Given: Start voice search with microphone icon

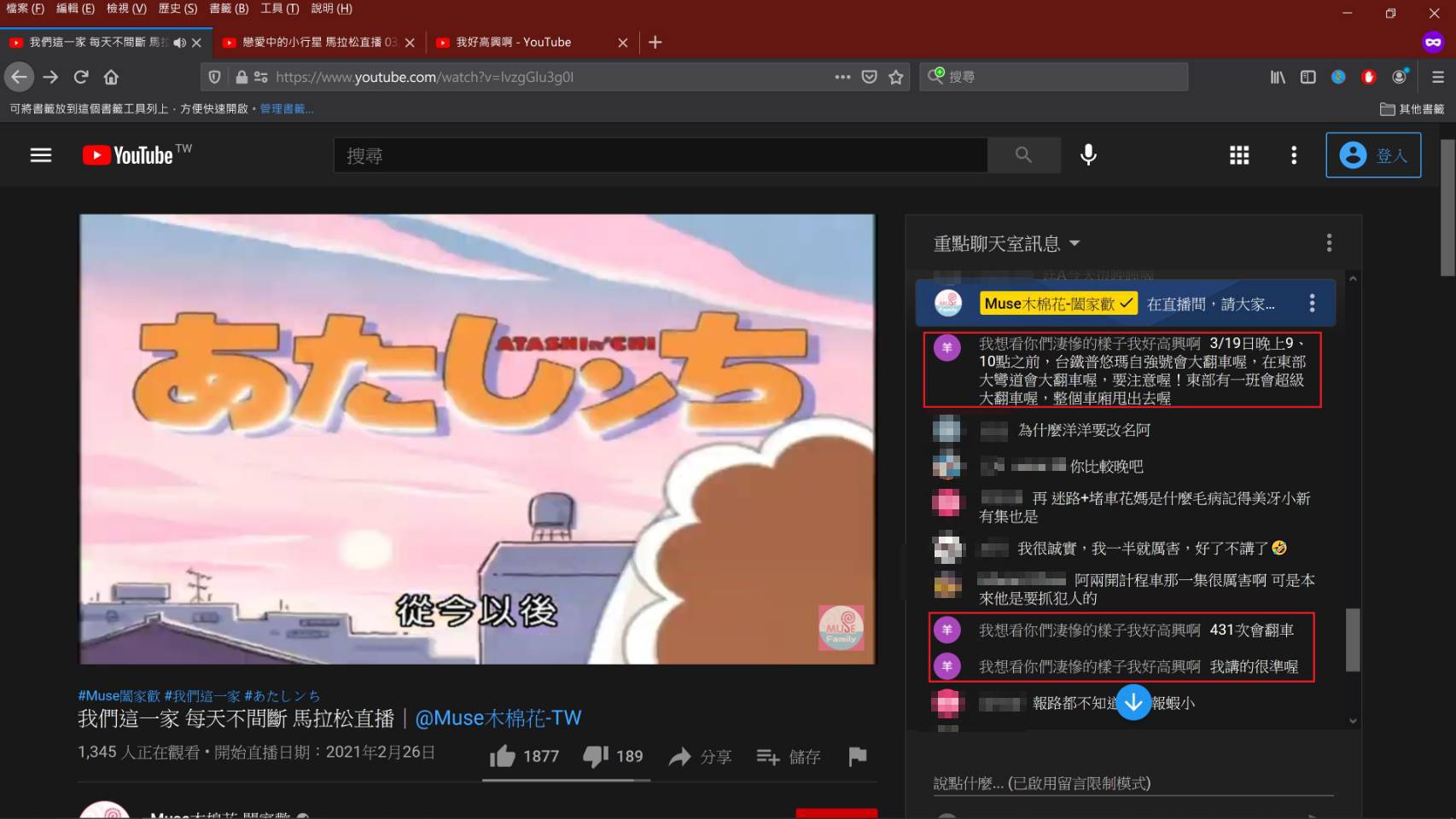Looking at the screenshot, I should pos(1088,155).
